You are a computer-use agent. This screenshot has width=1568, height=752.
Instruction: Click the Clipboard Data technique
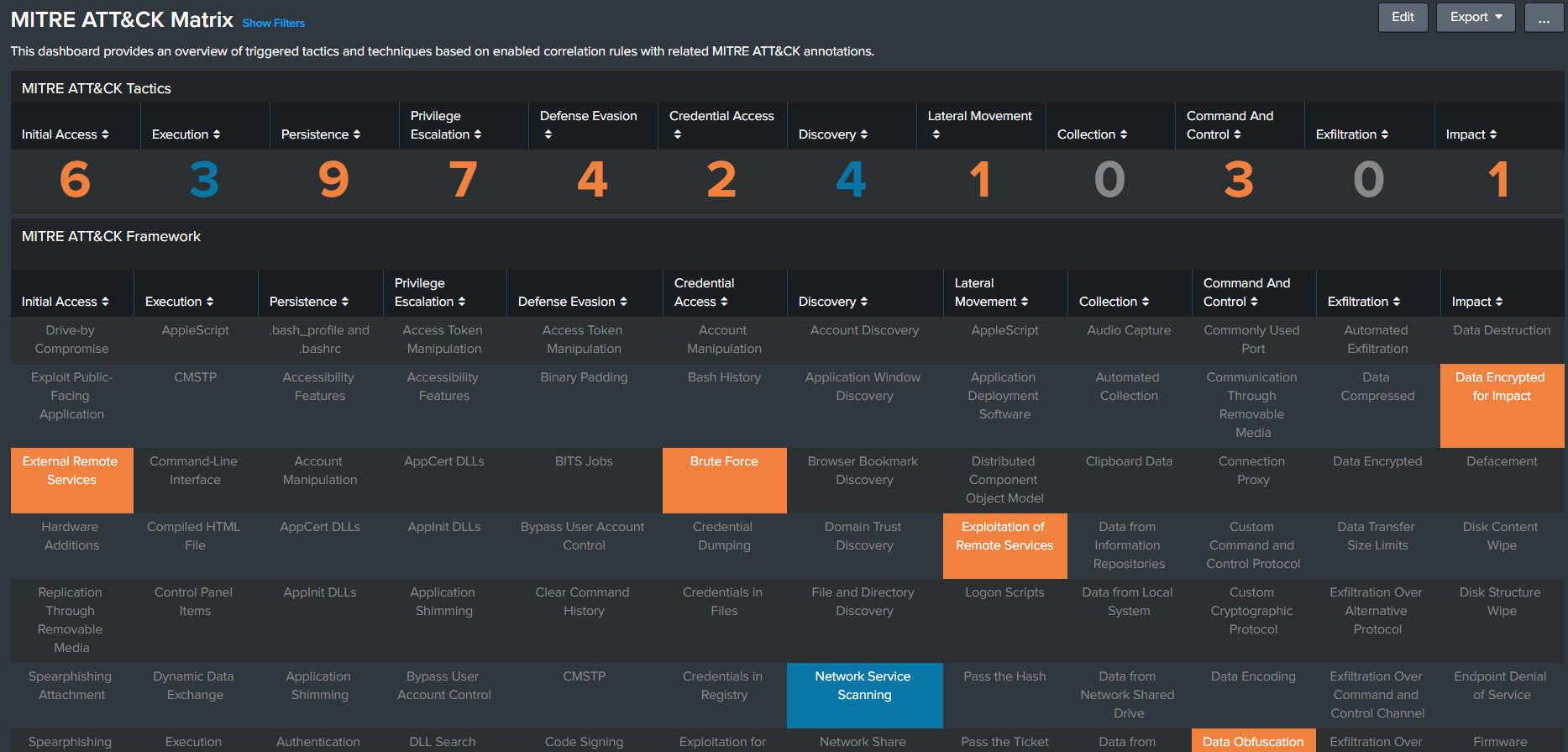point(1129,461)
